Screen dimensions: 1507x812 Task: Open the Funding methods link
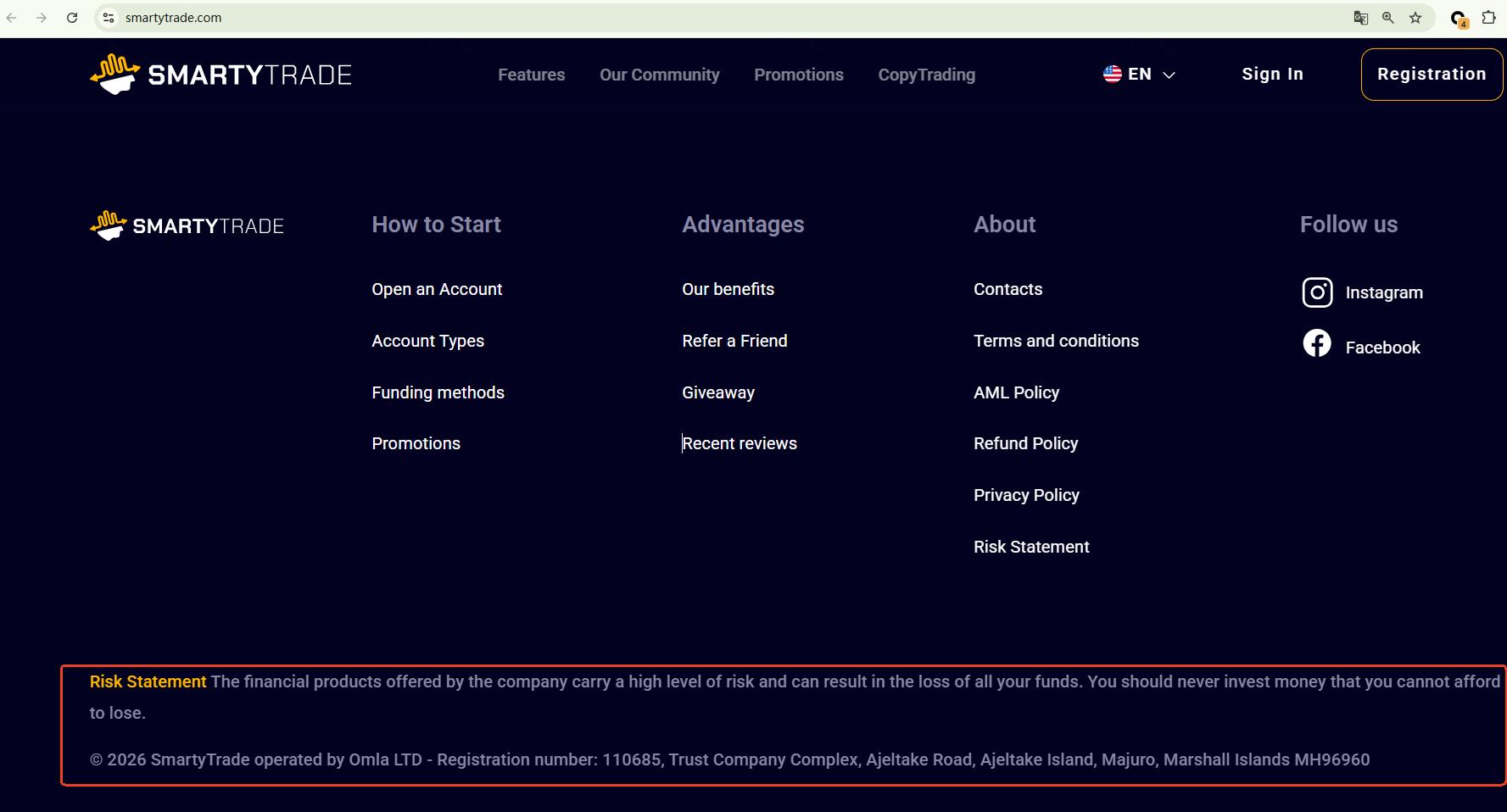point(438,392)
